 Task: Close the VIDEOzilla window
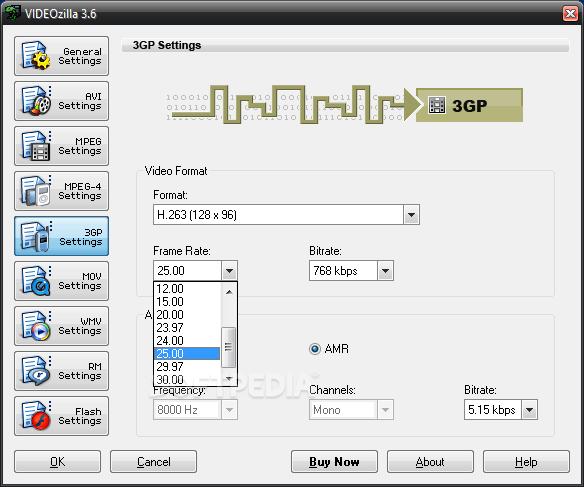click(x=570, y=14)
